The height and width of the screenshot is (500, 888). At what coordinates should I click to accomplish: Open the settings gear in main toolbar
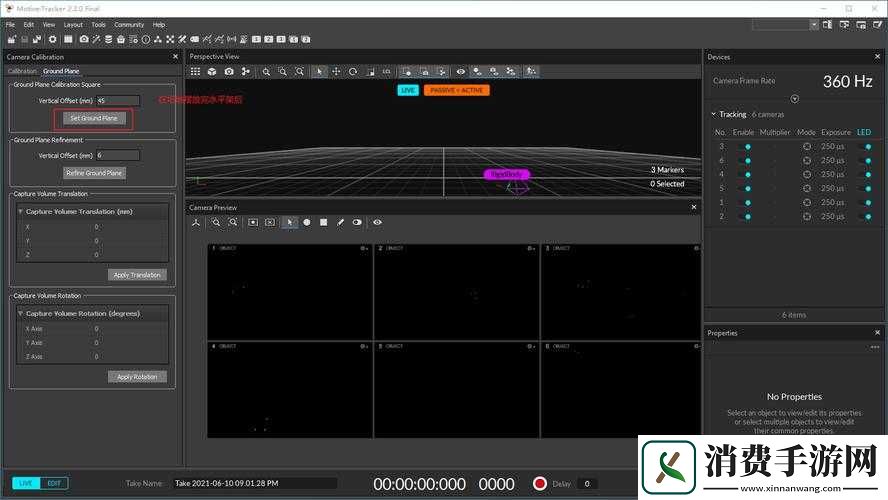click(53, 39)
